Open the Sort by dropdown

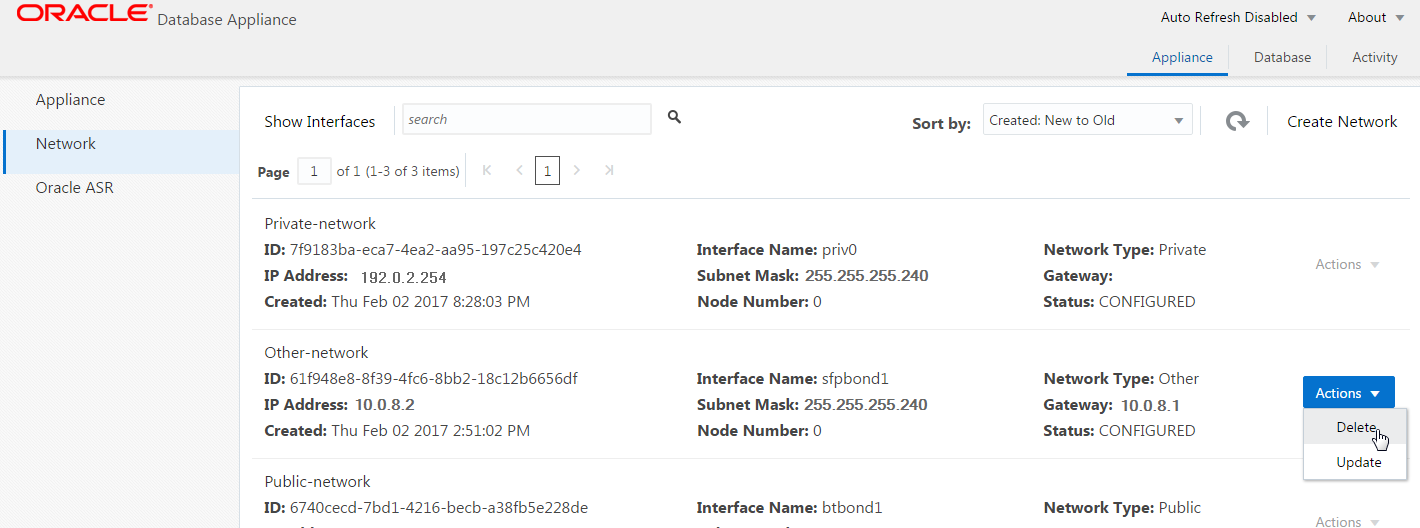click(1087, 120)
